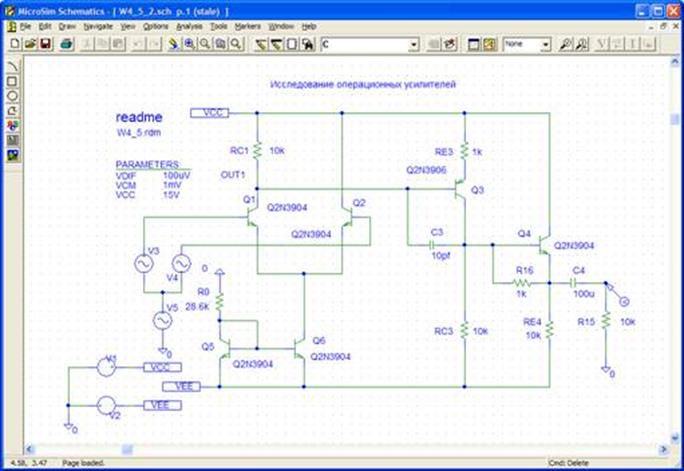The height and width of the screenshot is (471, 684).
Task: Select capacitor C3 10pf value
Action: (441, 256)
